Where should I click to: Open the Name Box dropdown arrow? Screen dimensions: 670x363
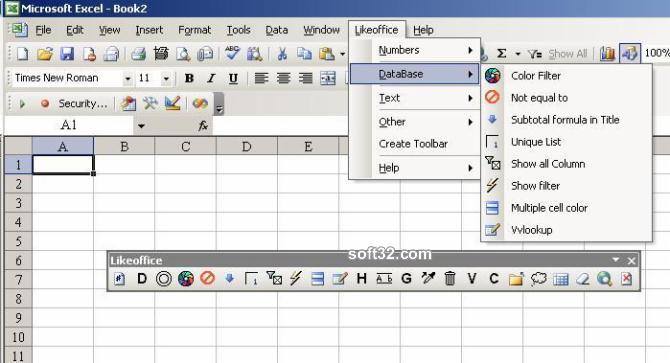(x=141, y=126)
